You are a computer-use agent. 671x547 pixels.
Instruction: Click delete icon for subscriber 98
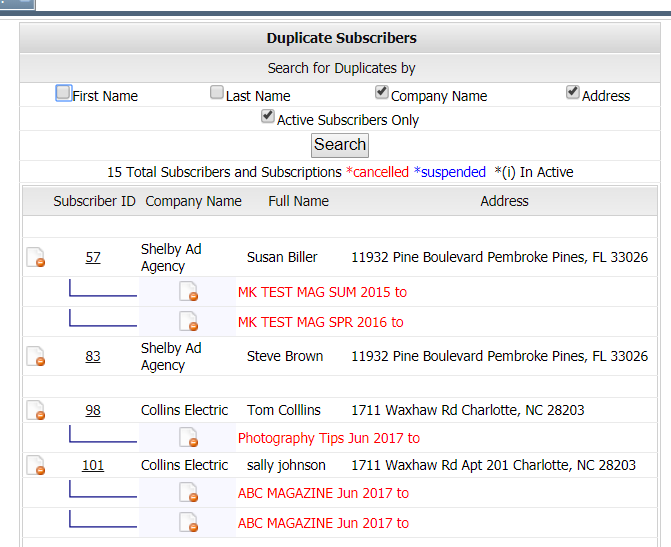point(36,410)
